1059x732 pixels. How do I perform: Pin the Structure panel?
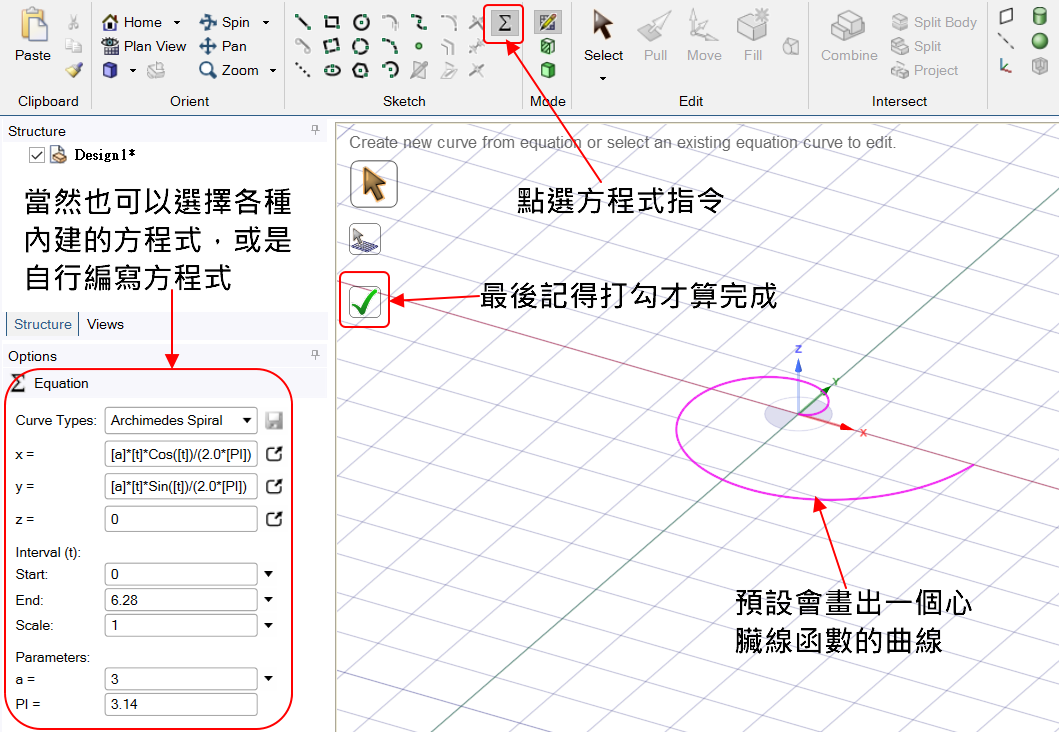(x=315, y=130)
